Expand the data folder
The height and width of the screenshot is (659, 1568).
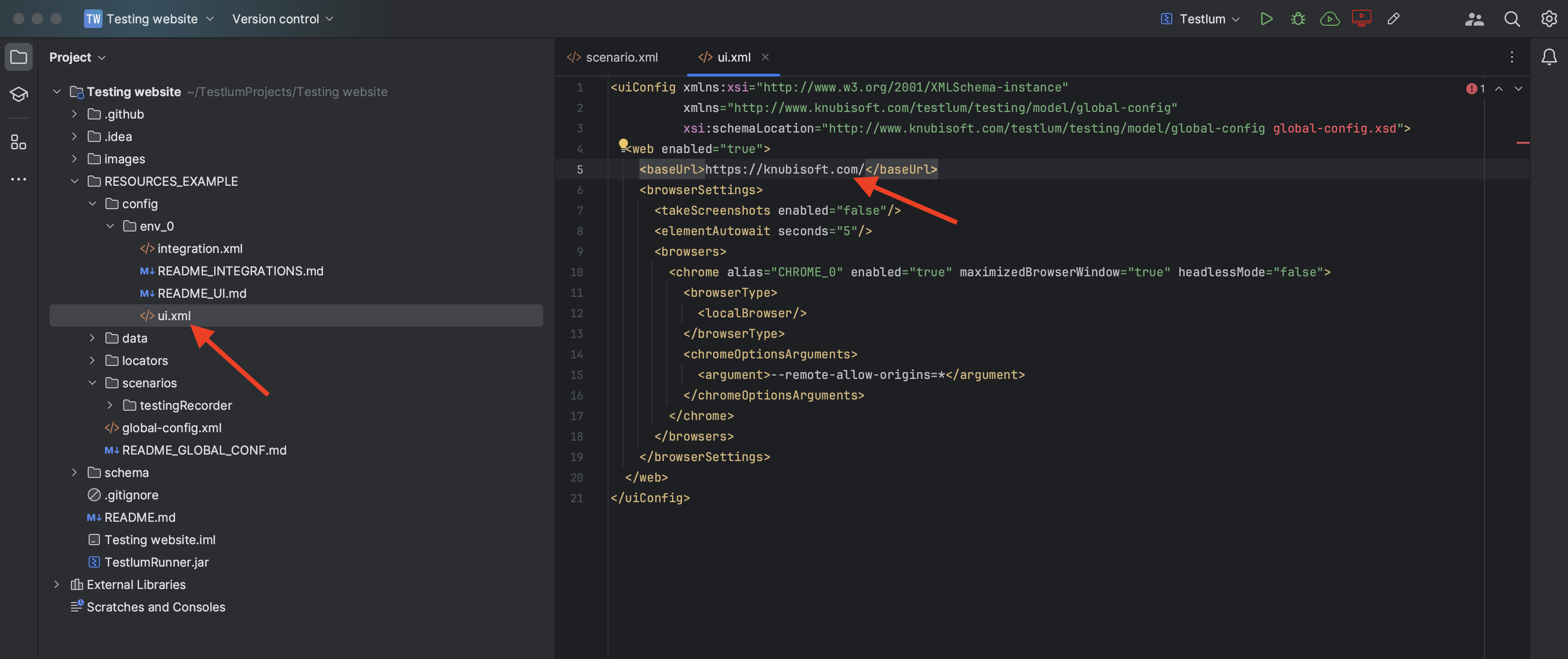point(92,338)
